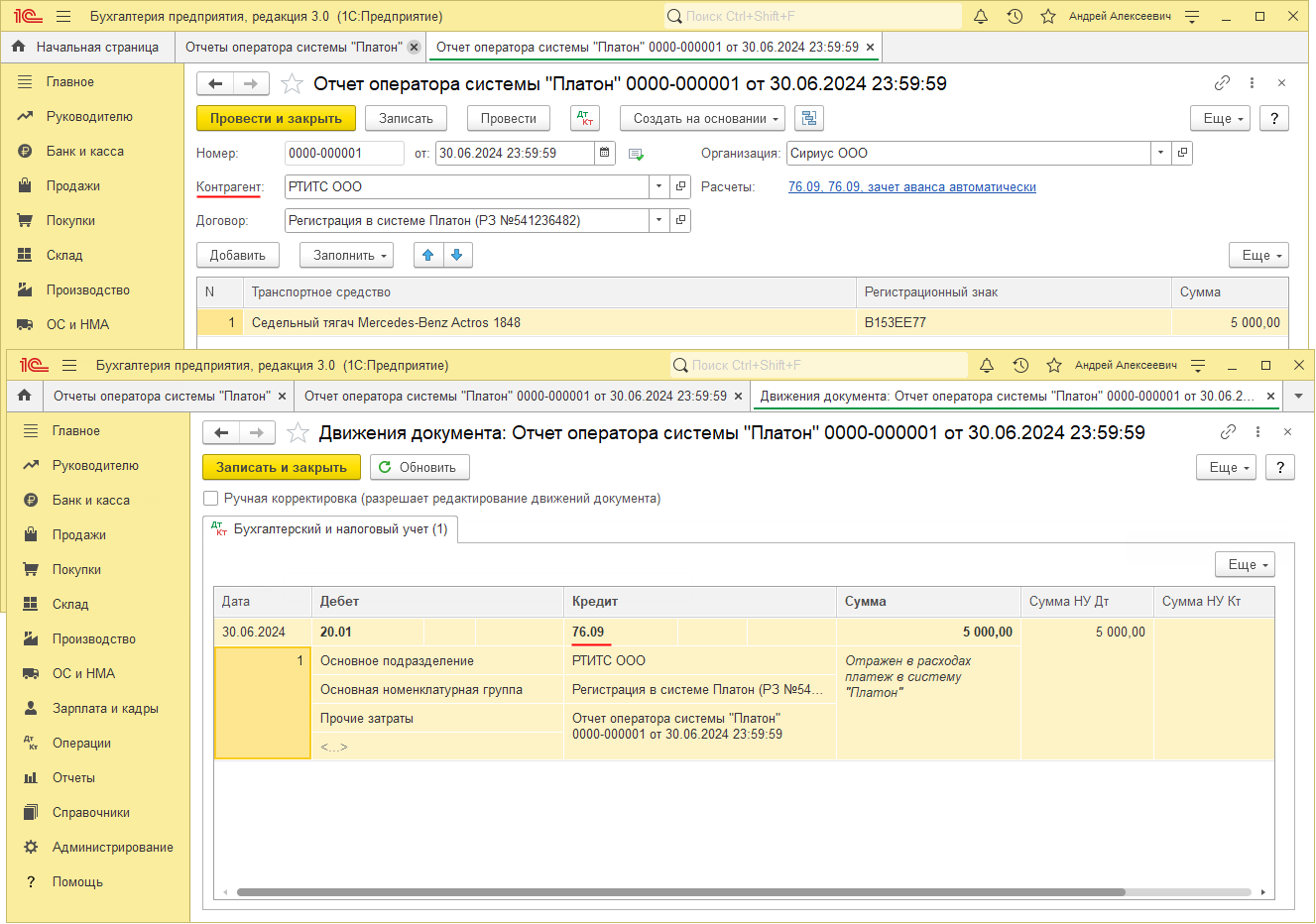Open history icon in the upper window title bar

pos(1015,16)
